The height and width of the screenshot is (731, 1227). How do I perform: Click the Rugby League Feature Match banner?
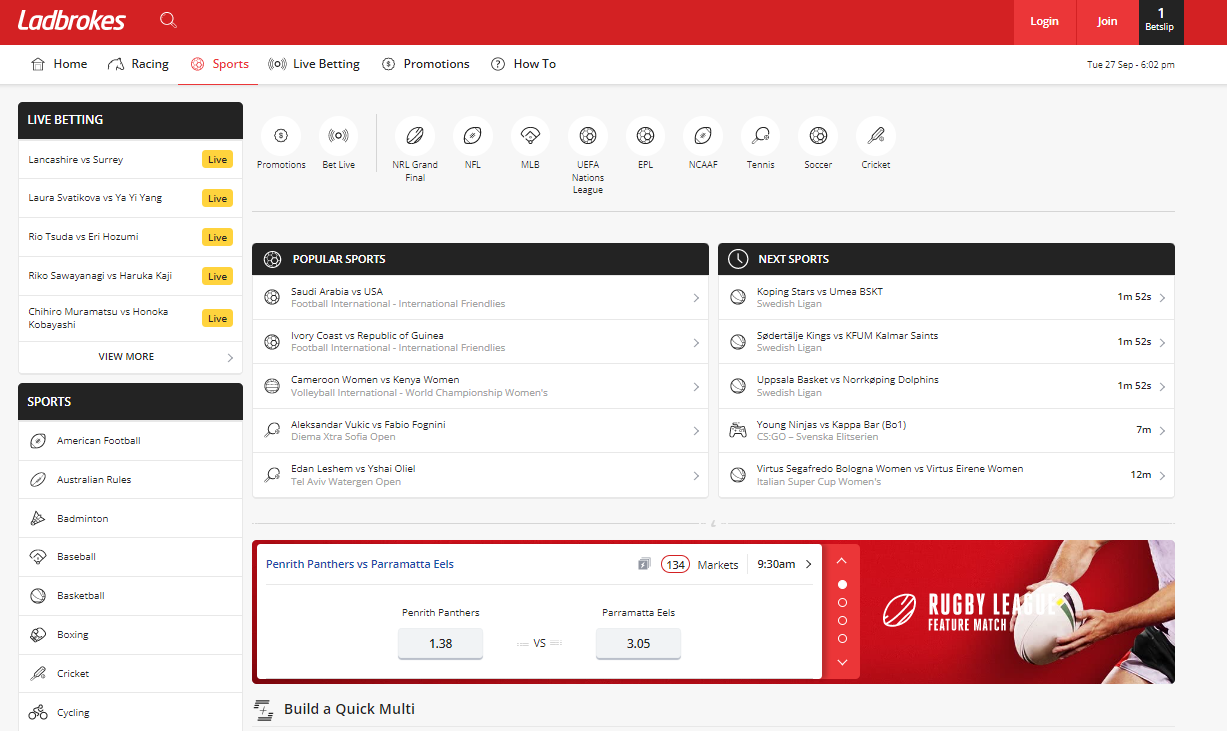click(x=1017, y=612)
